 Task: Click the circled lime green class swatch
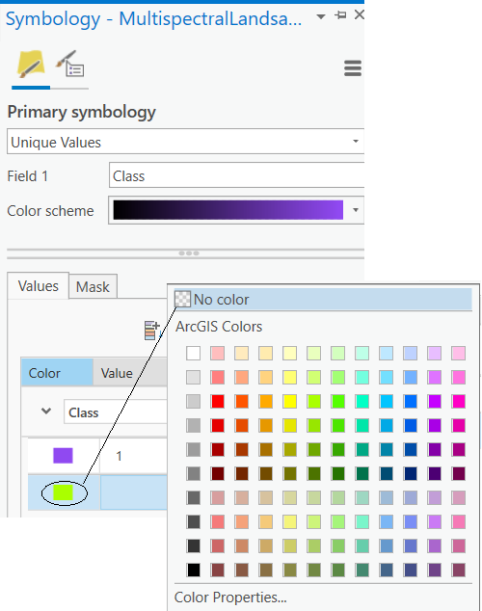coord(63,493)
